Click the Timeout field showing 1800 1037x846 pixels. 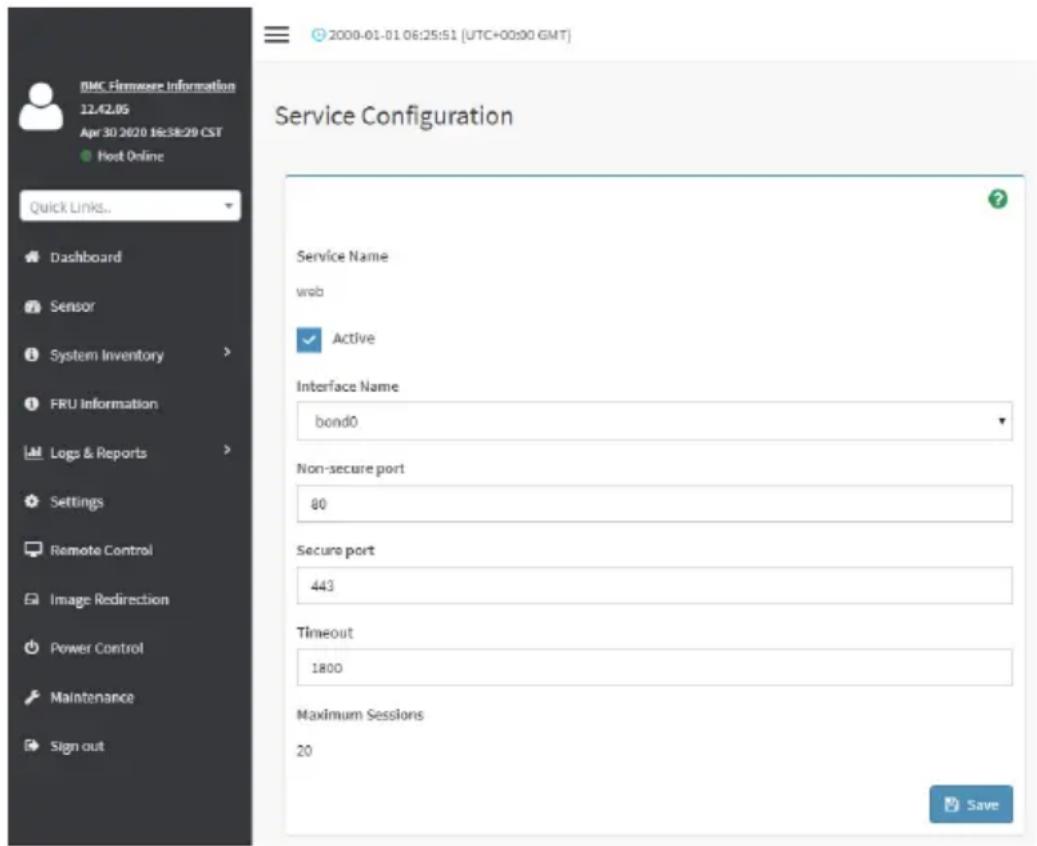[654, 667]
